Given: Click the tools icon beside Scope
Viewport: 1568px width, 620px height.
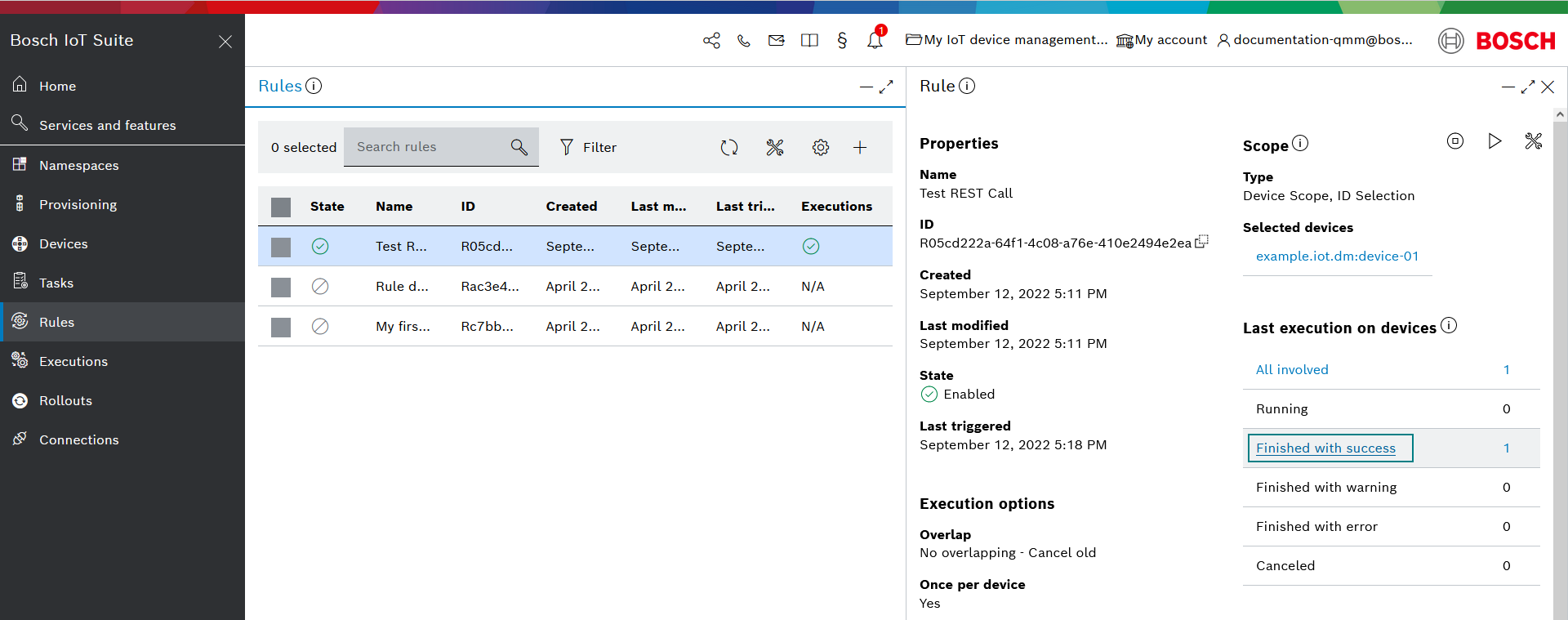Looking at the screenshot, I should coord(1534,141).
